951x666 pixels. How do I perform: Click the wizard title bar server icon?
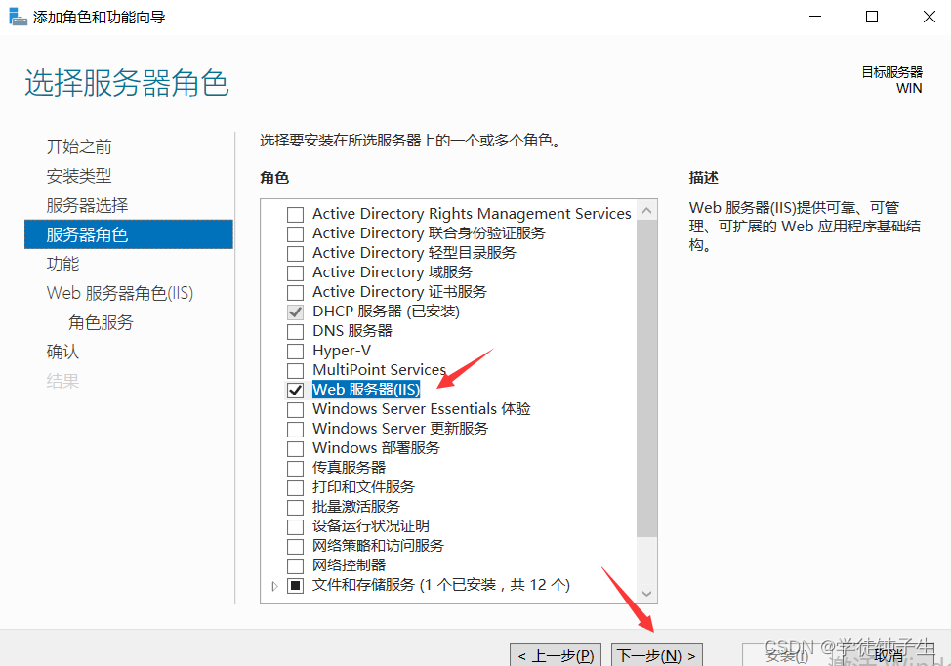point(18,16)
